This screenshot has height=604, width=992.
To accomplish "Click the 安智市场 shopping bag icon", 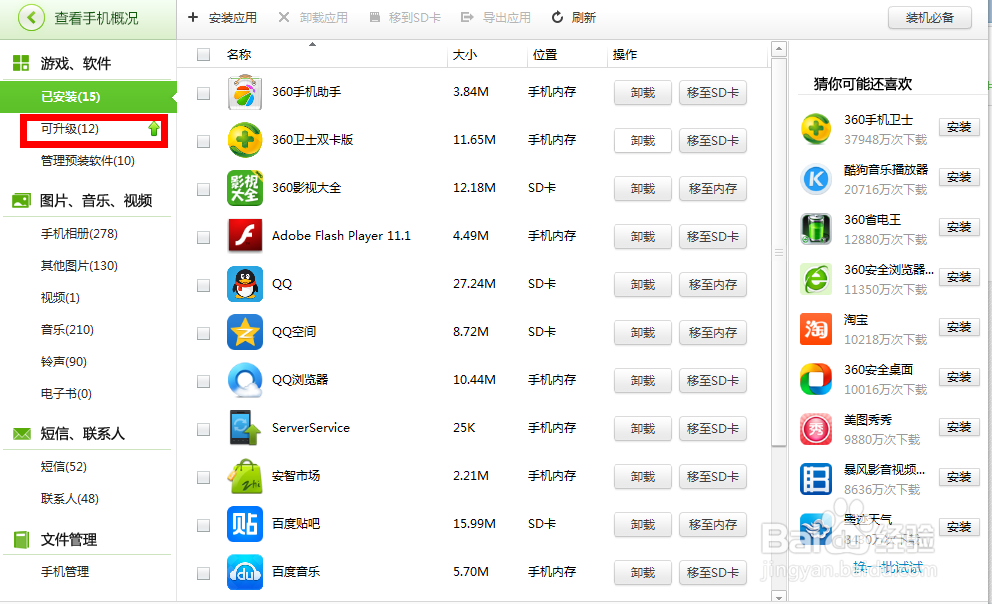I will click(x=245, y=476).
